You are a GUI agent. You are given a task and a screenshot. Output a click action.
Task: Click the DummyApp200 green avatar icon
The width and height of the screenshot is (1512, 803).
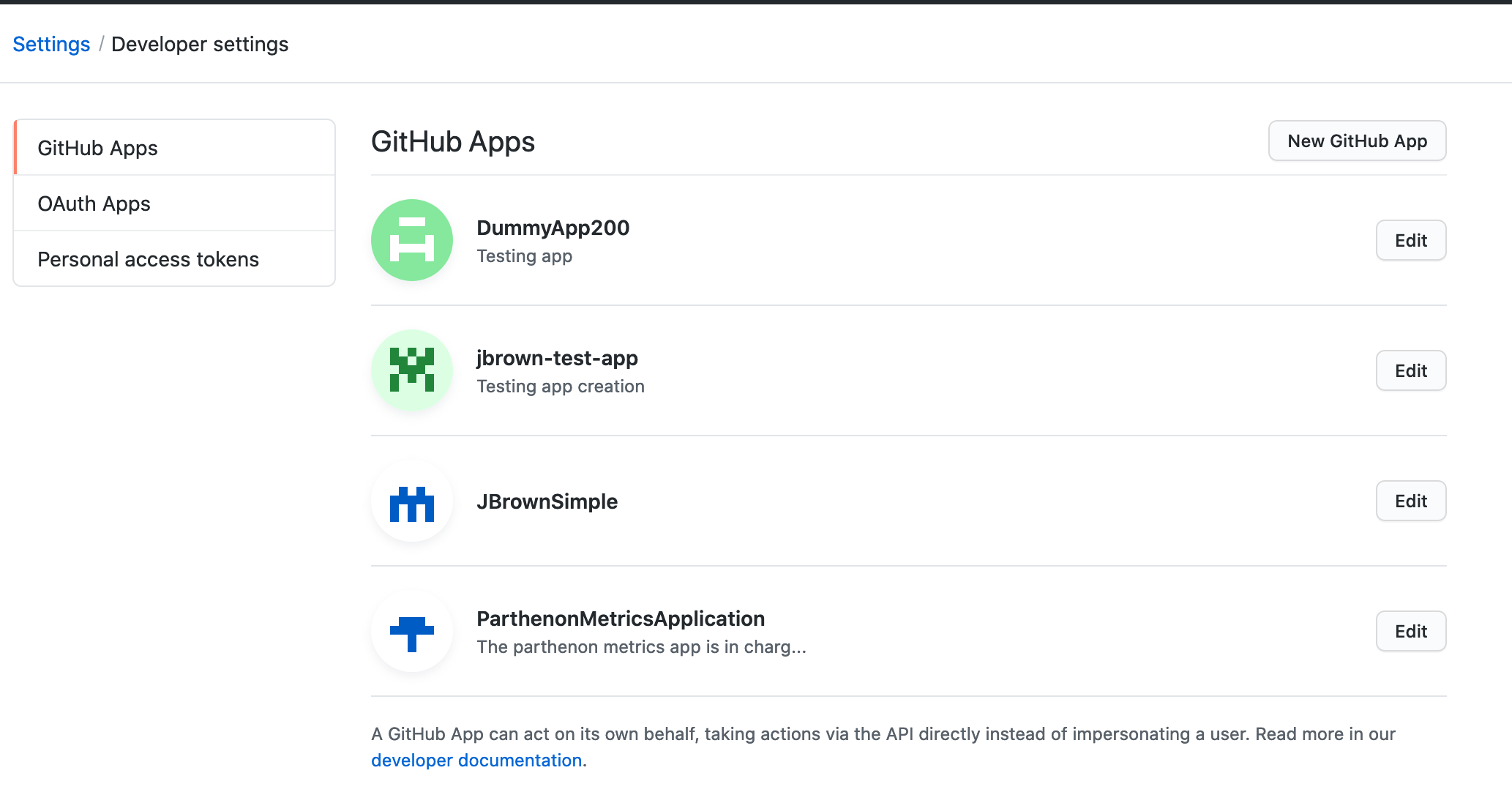pos(412,240)
